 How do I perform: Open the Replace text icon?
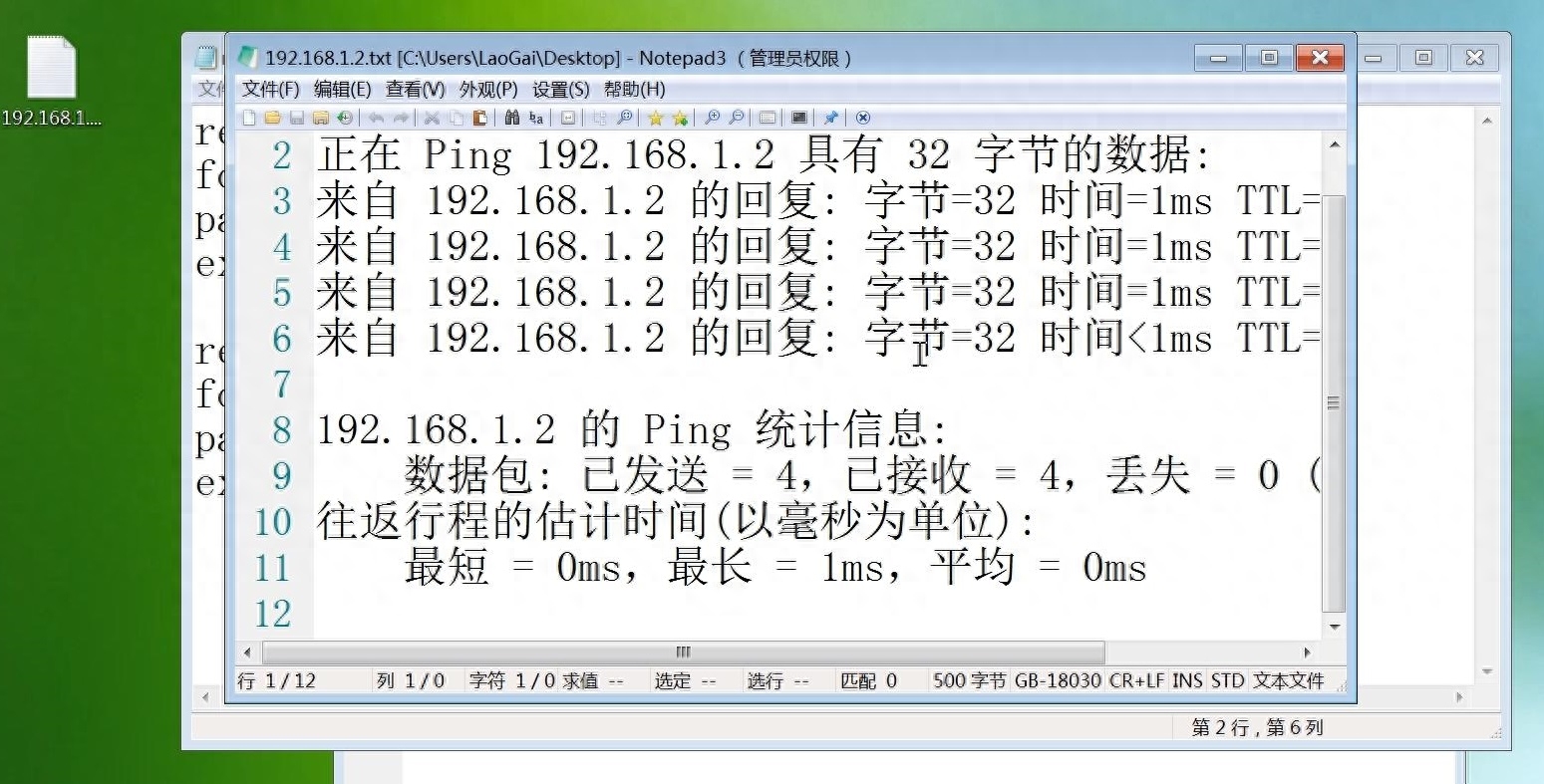click(536, 118)
